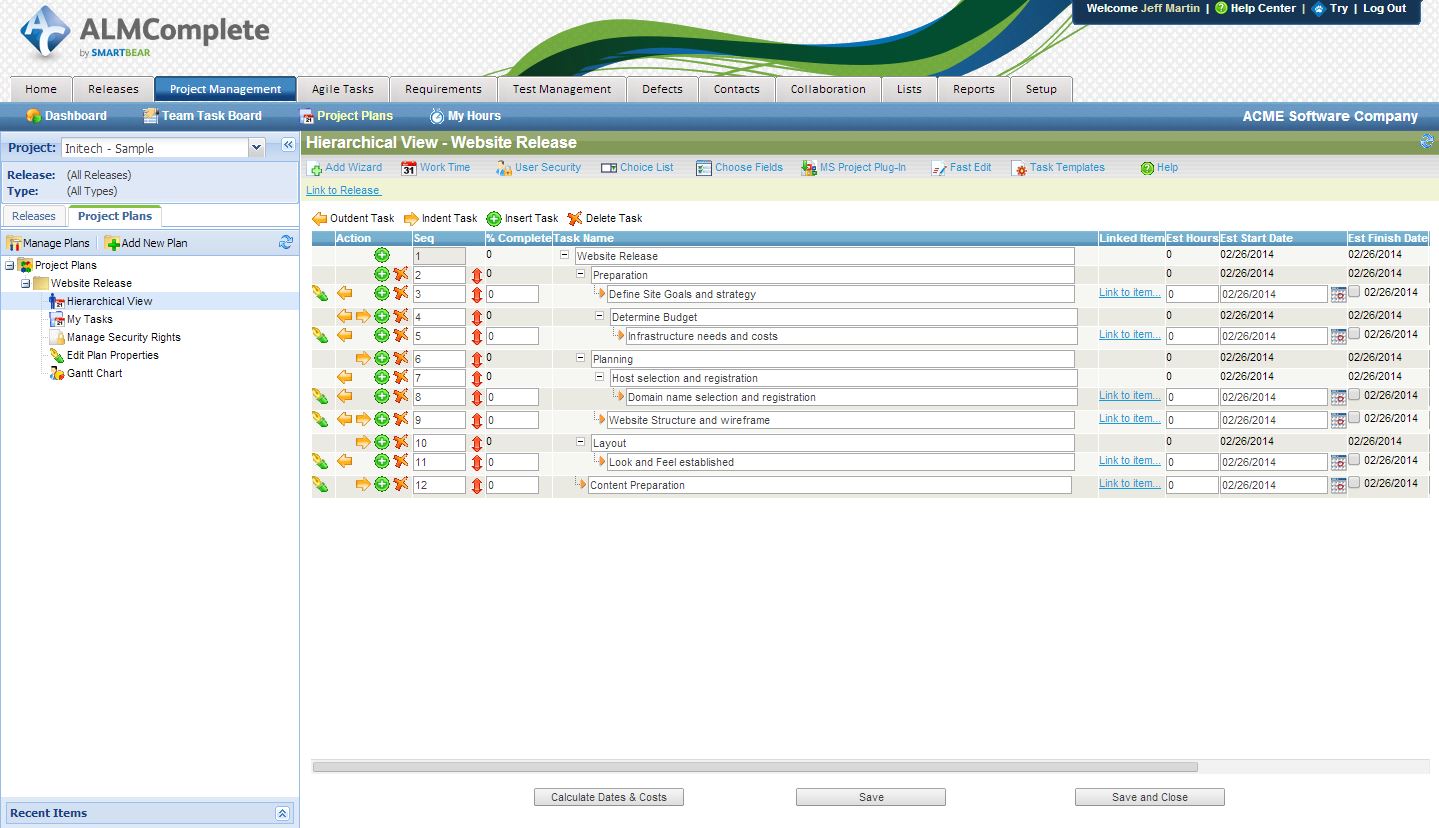Select Gantt Chart in plan tree

(94, 373)
